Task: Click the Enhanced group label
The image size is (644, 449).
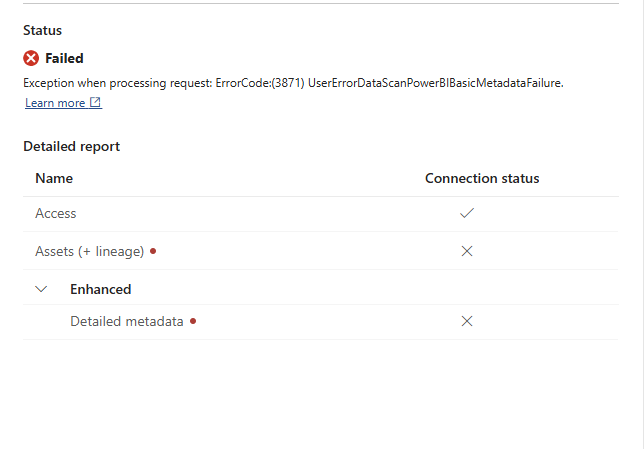Action: pos(100,289)
